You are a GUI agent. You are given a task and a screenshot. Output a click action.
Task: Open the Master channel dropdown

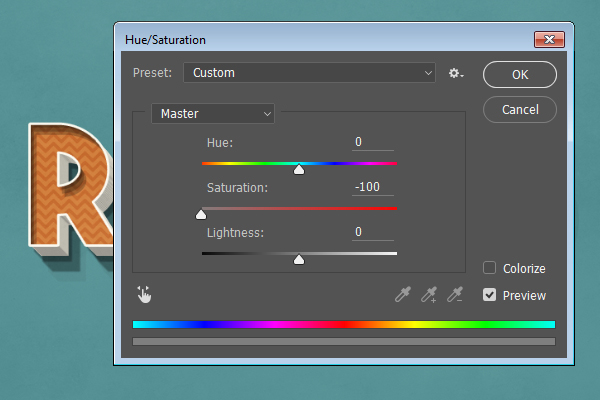(213, 114)
